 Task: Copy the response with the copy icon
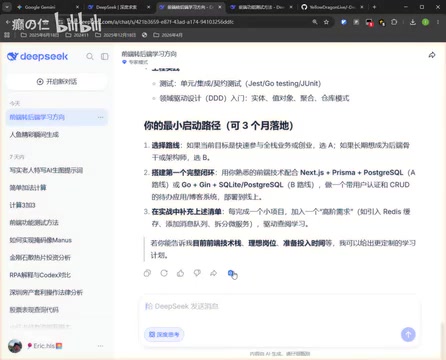pyautogui.click(x=147, y=273)
